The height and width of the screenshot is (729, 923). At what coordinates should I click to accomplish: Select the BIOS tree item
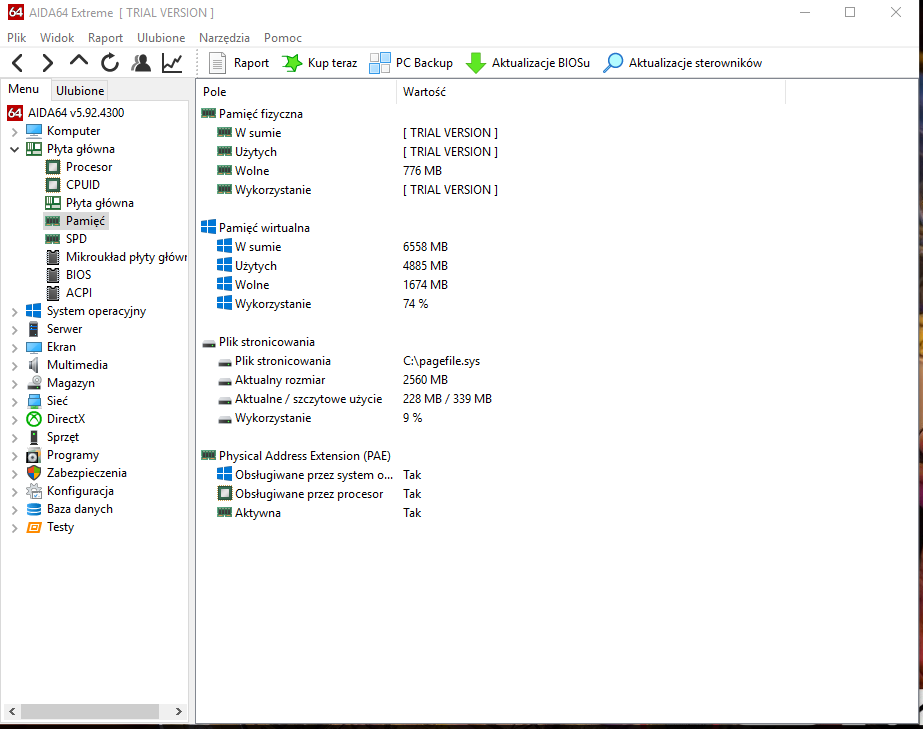point(78,274)
